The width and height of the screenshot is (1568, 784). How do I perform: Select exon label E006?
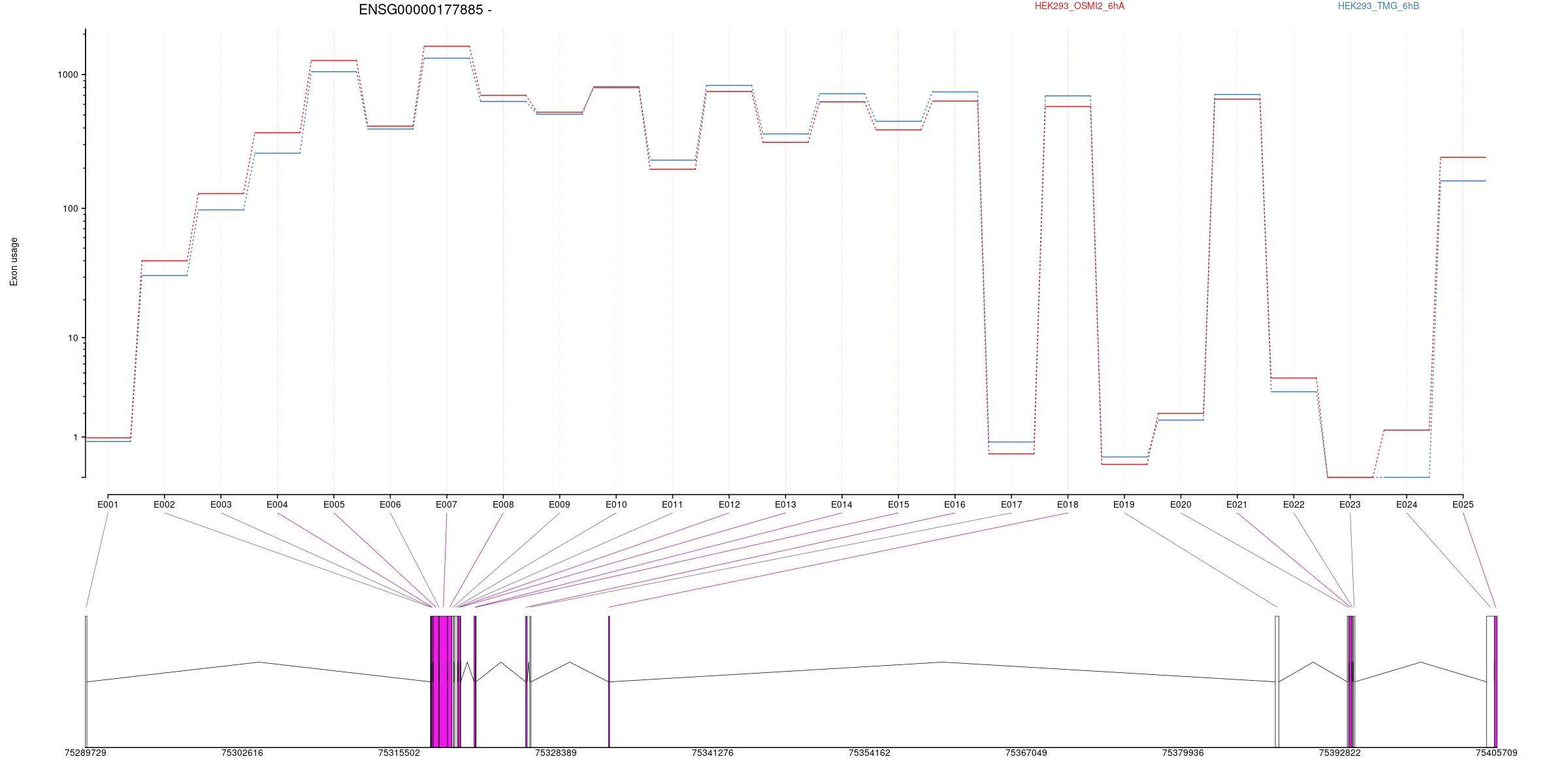click(x=390, y=504)
